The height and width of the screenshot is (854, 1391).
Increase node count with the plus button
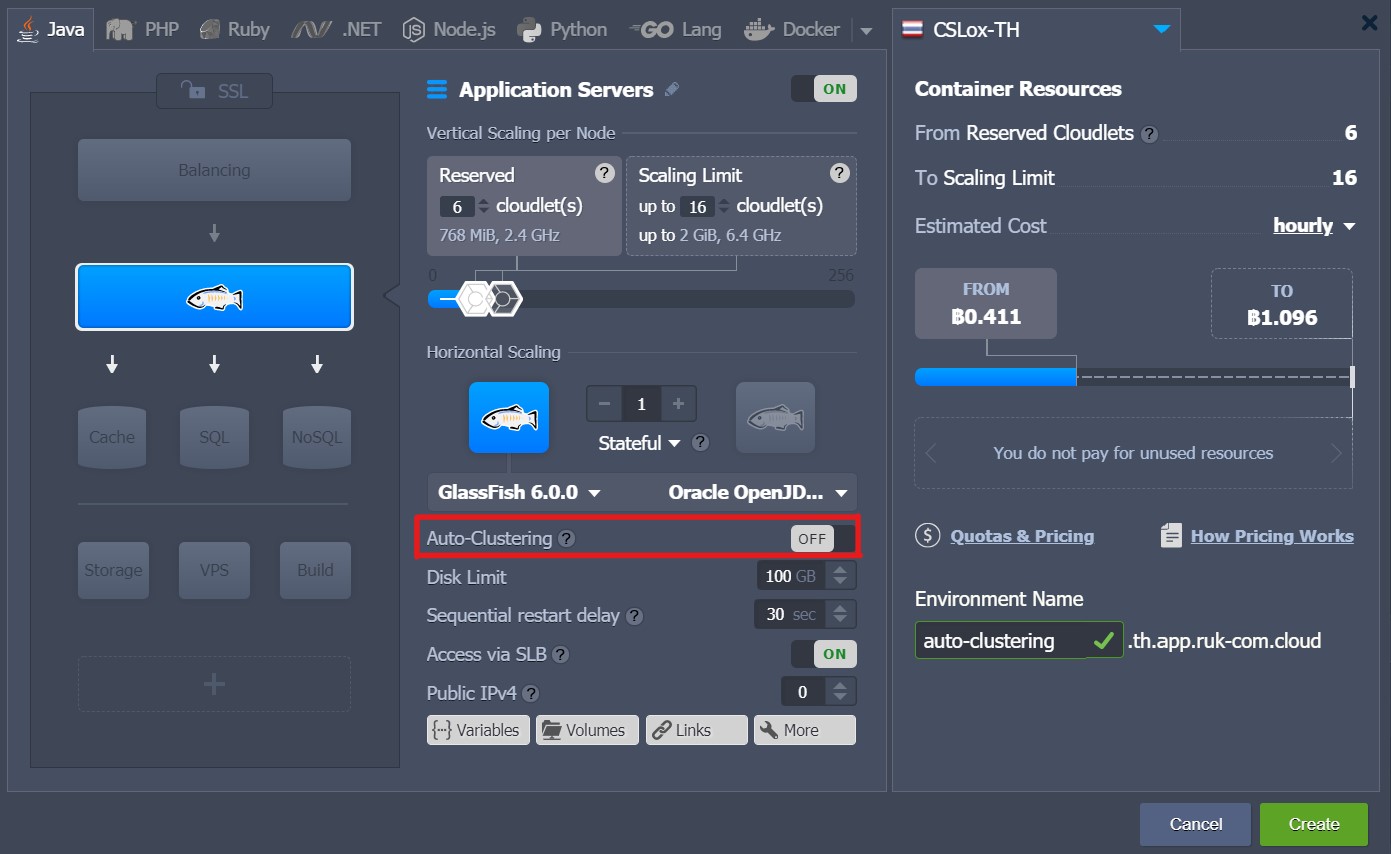click(678, 404)
